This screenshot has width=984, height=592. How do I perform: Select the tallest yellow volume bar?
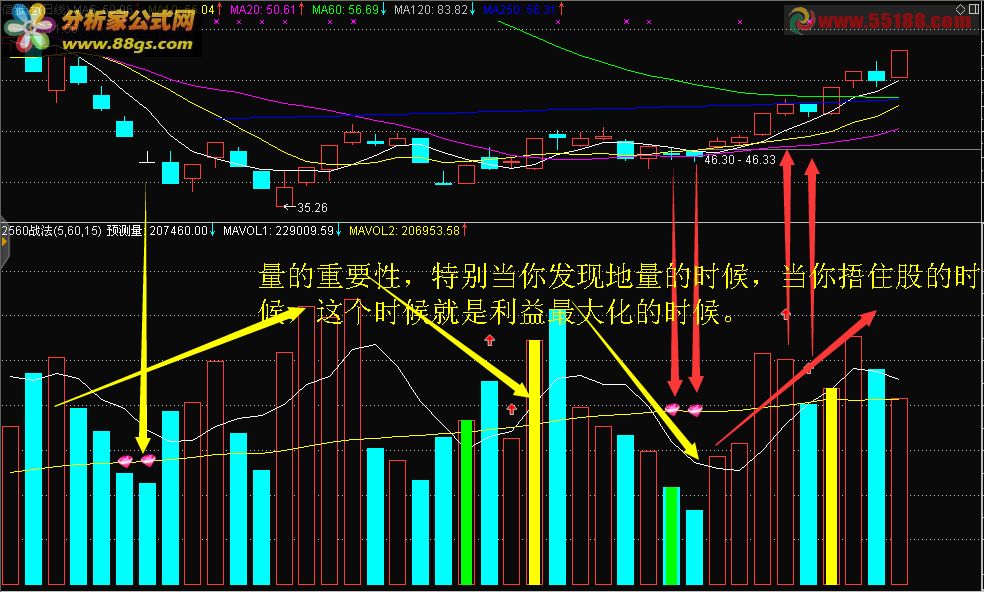535,462
